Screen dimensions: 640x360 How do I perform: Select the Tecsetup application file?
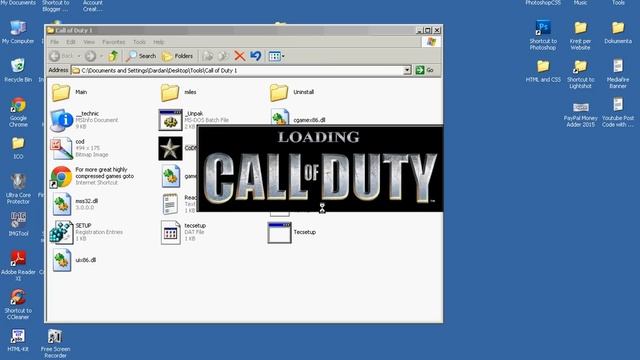point(280,232)
